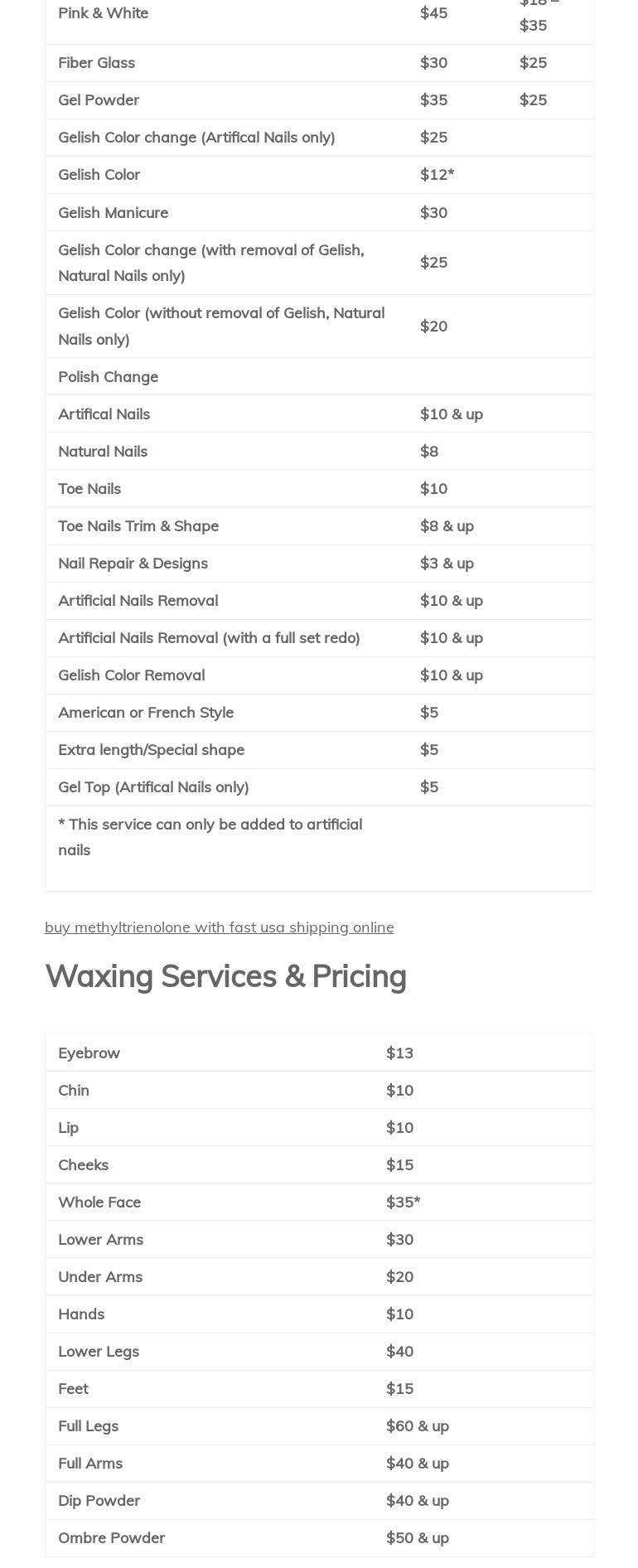Select the Lower Legs service label
The width and height of the screenshot is (638, 1568).
click(99, 1352)
